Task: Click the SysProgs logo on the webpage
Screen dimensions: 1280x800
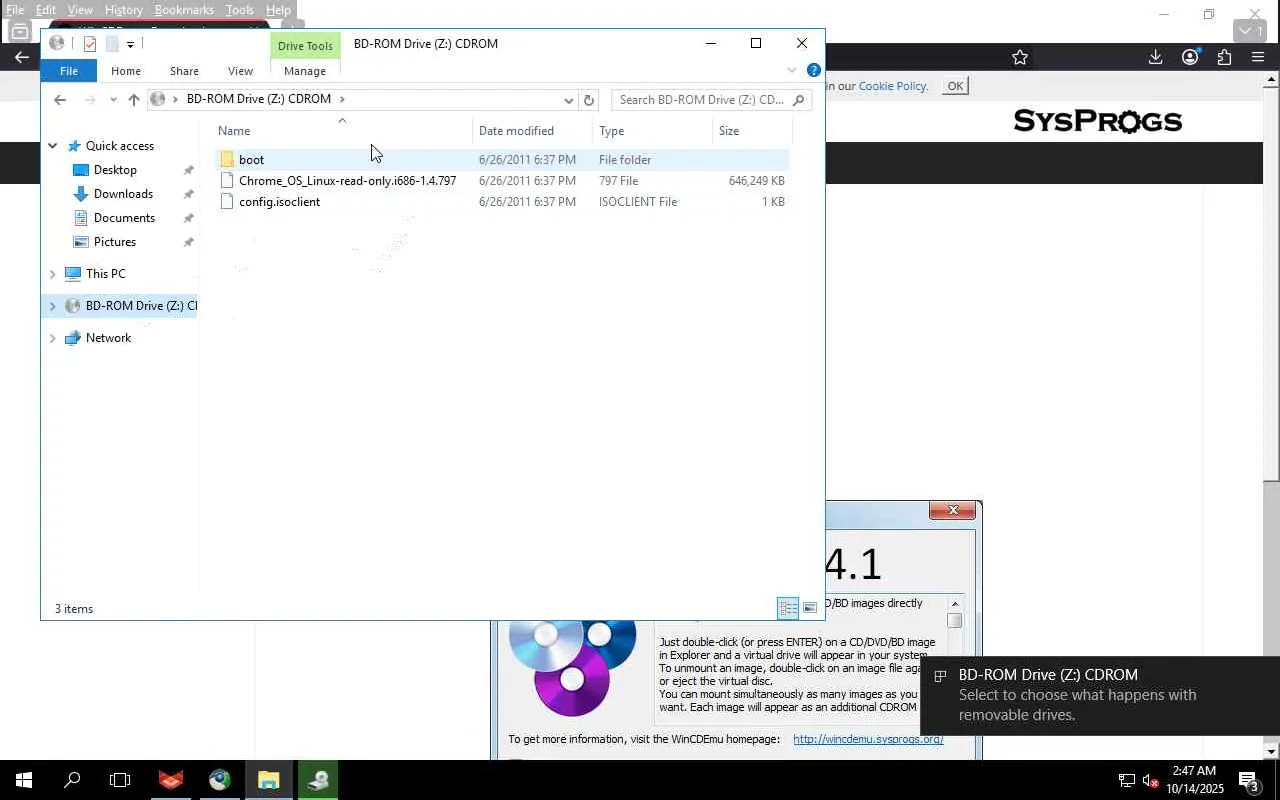Action: (1098, 121)
